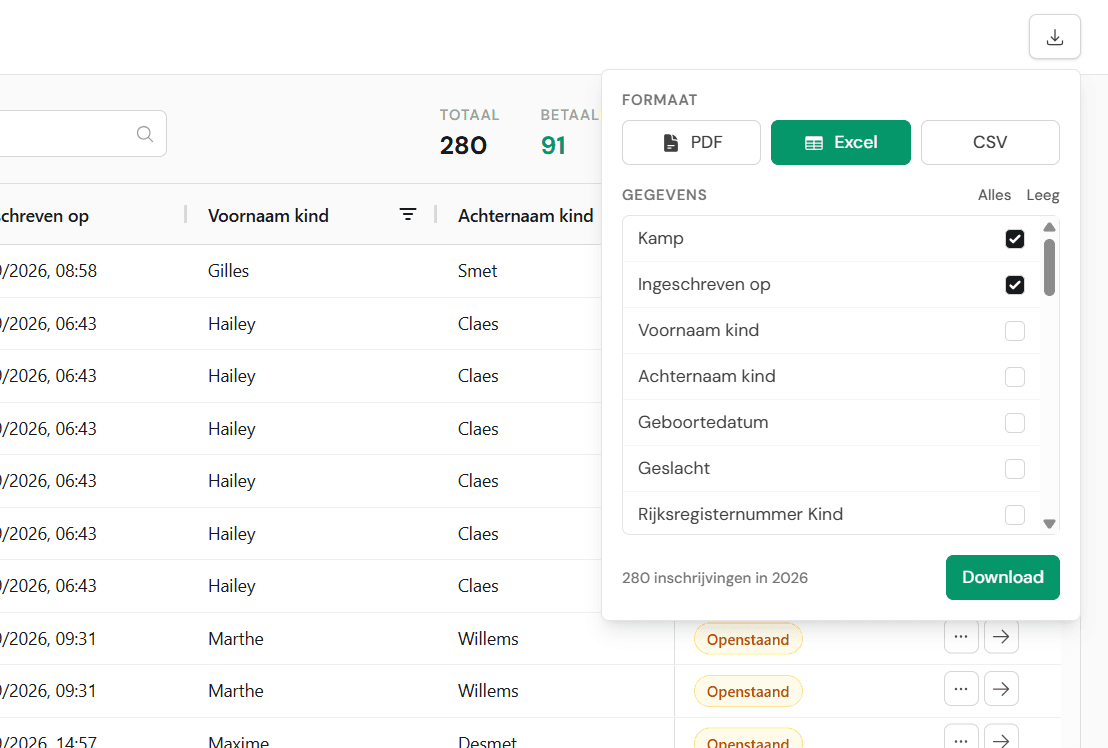Click Openstaand badge in second Marthe row
The height and width of the screenshot is (748, 1108).
(x=748, y=691)
